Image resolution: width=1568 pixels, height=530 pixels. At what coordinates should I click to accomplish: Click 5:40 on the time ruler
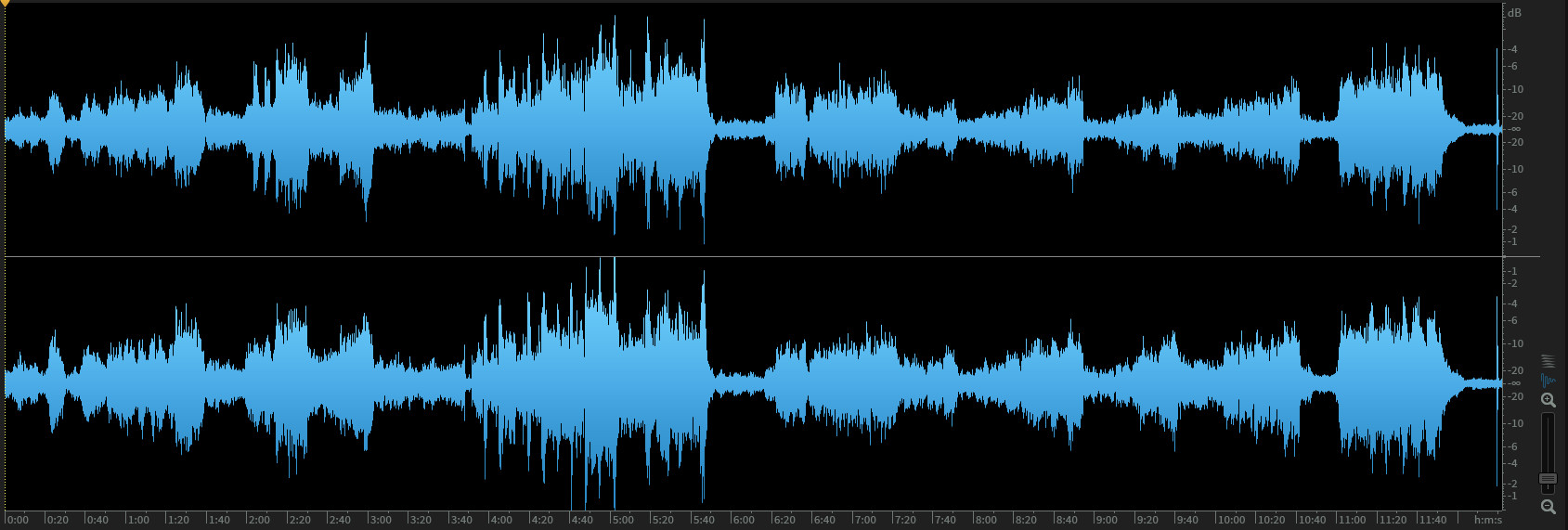(704, 520)
